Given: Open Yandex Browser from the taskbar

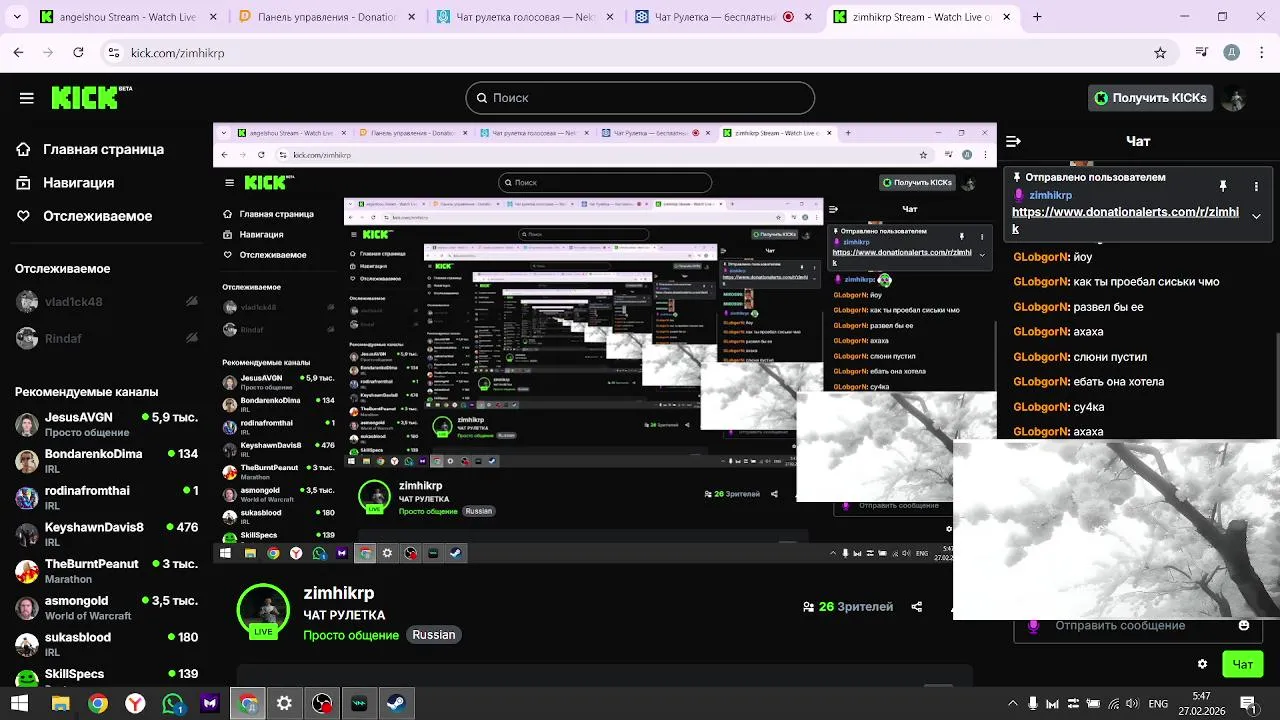Looking at the screenshot, I should pos(135,704).
